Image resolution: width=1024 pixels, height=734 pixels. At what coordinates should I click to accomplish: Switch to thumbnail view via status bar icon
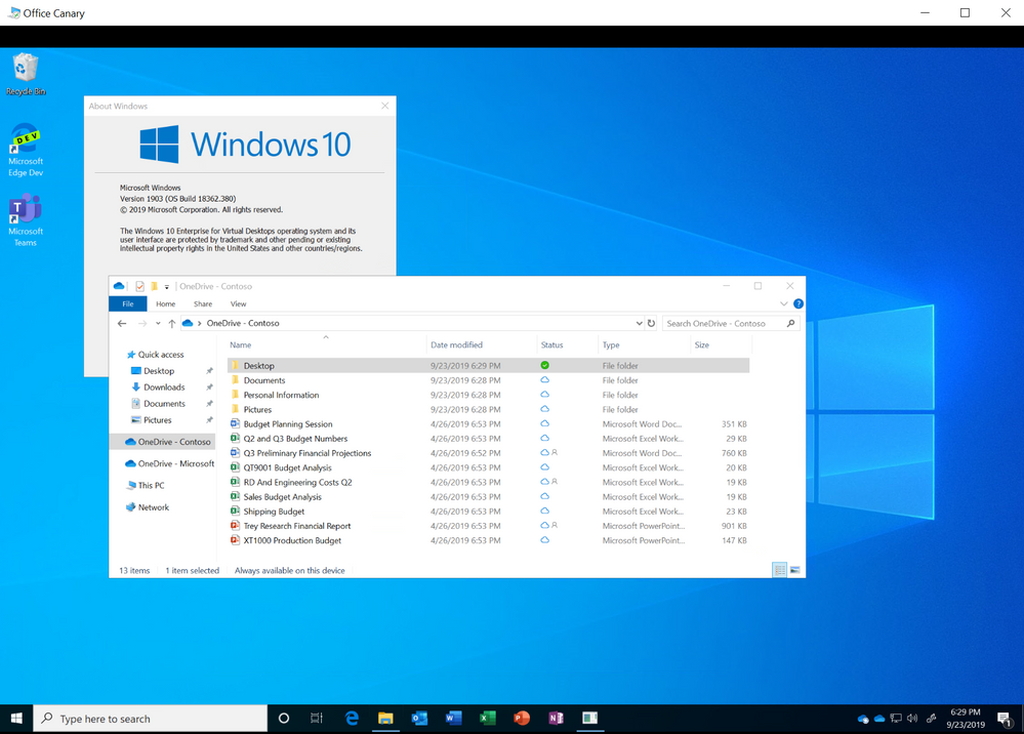(795, 569)
